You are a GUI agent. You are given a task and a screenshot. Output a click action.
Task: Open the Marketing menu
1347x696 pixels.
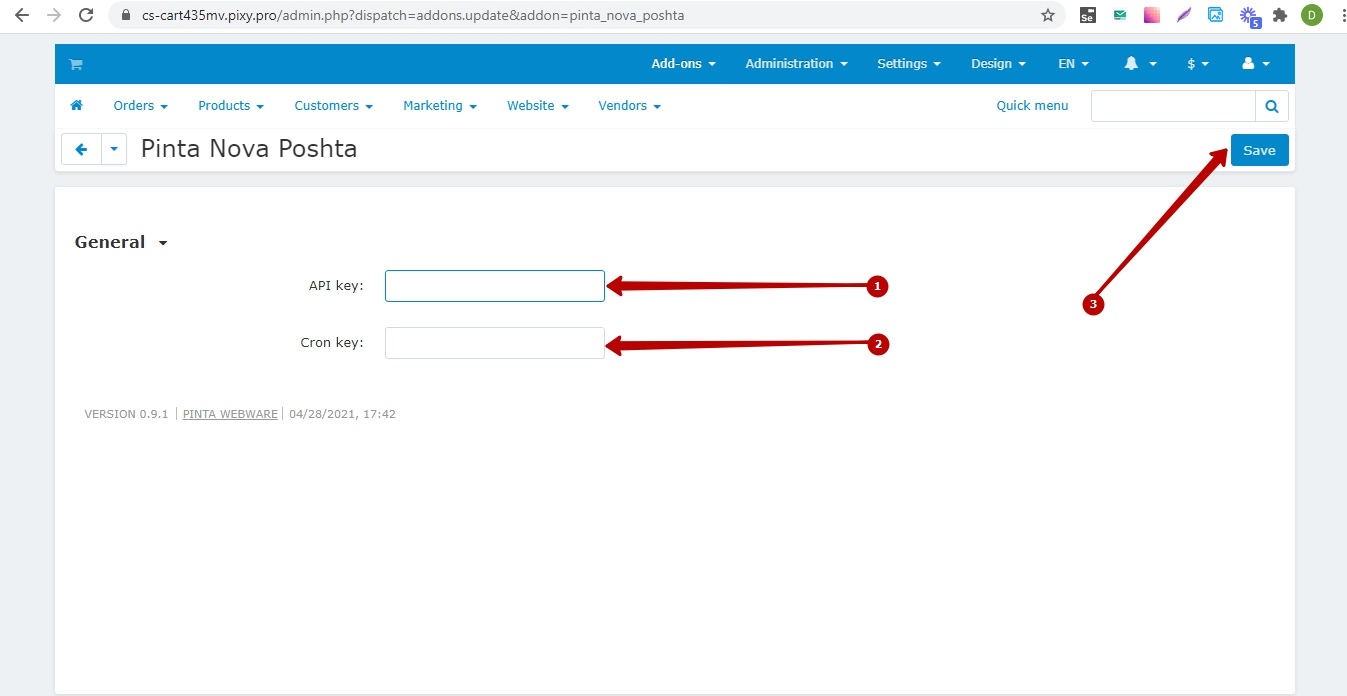pyautogui.click(x=440, y=105)
